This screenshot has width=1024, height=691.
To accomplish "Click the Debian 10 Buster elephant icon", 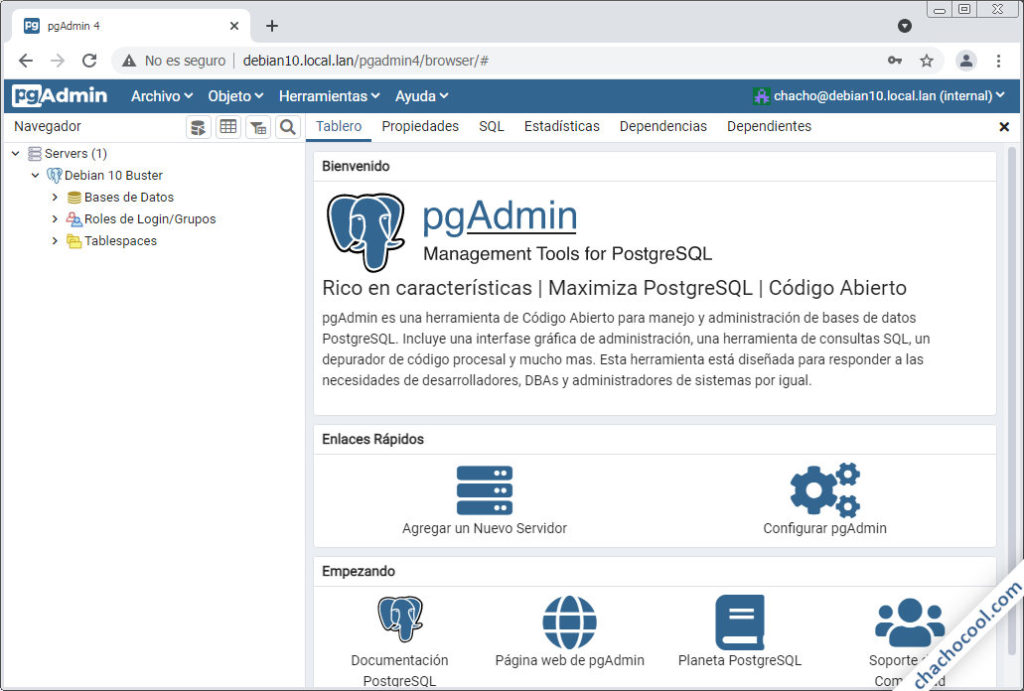I will pos(54,175).
